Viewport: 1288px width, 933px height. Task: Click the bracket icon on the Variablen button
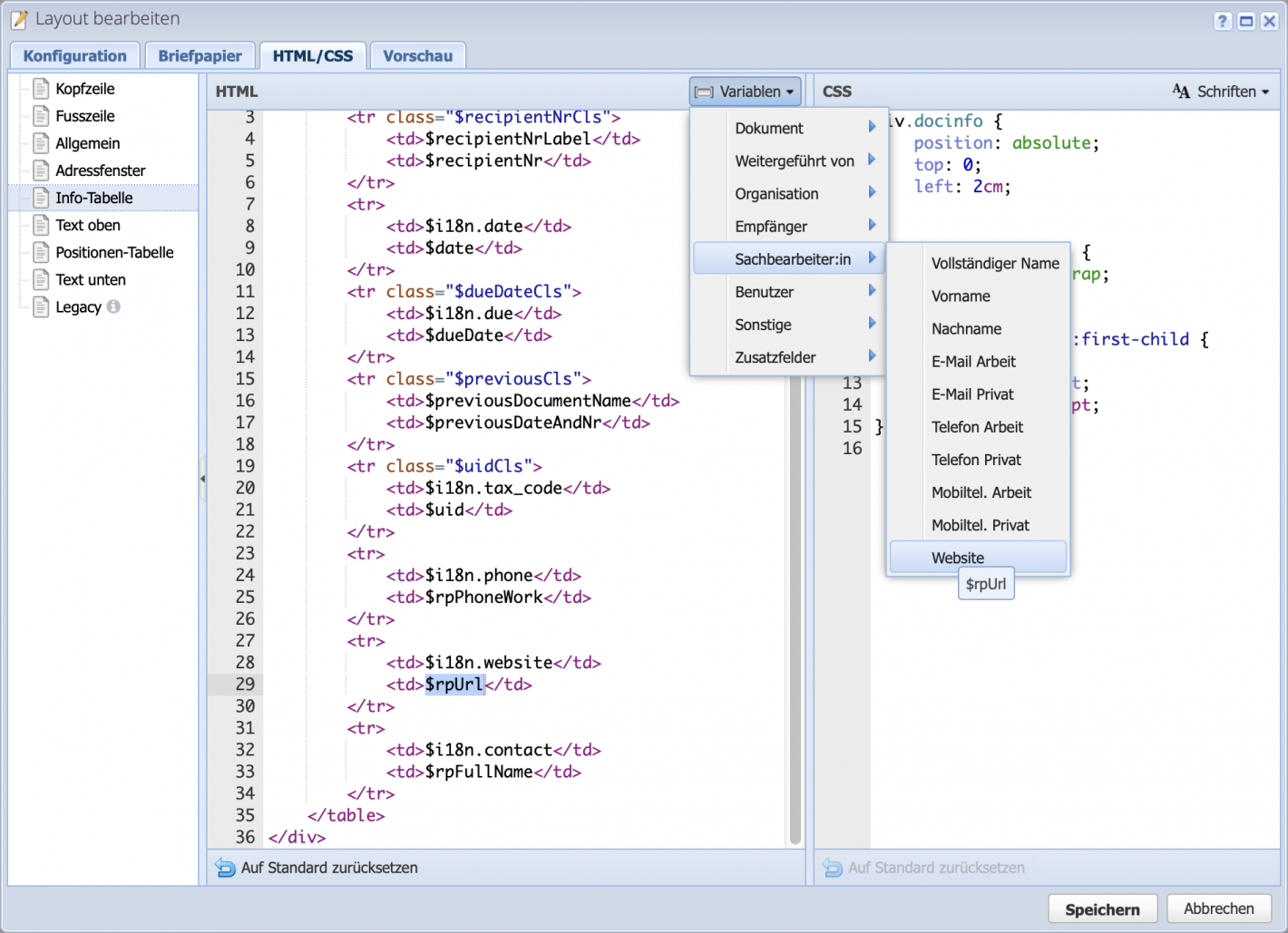[703, 91]
